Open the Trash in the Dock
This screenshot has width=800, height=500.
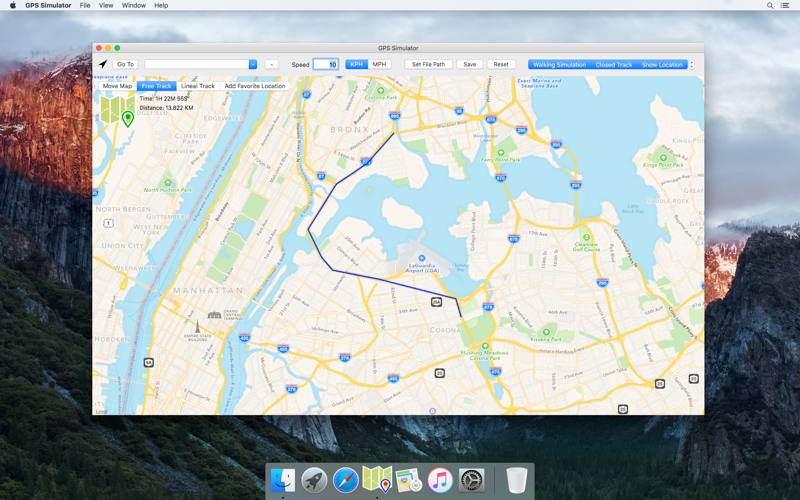point(517,480)
